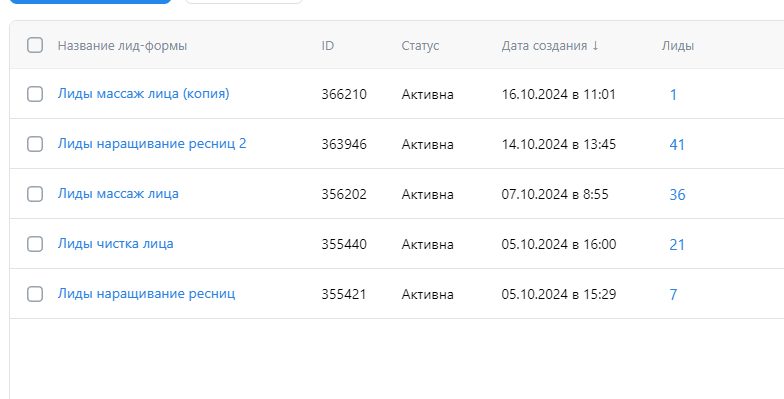Screen dimensions: 784x399
Task: Tick checkbox beside Лиды массаж лица
Action: coord(34,194)
